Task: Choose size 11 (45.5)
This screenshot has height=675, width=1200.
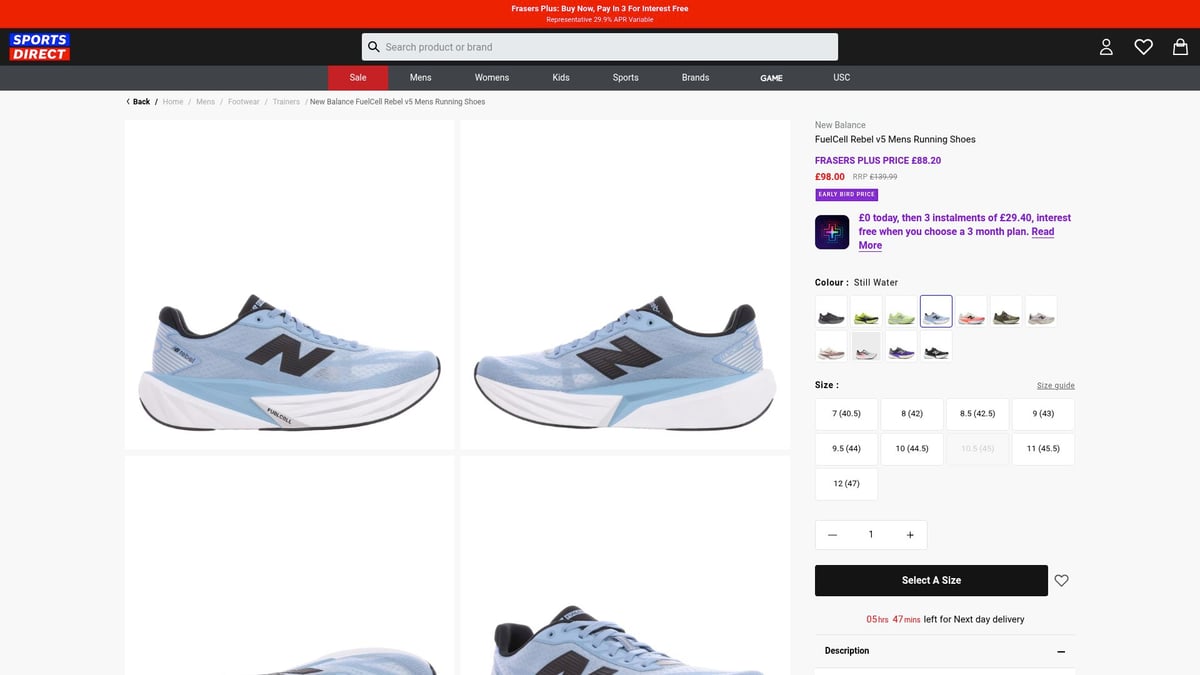Action: 1043,449
